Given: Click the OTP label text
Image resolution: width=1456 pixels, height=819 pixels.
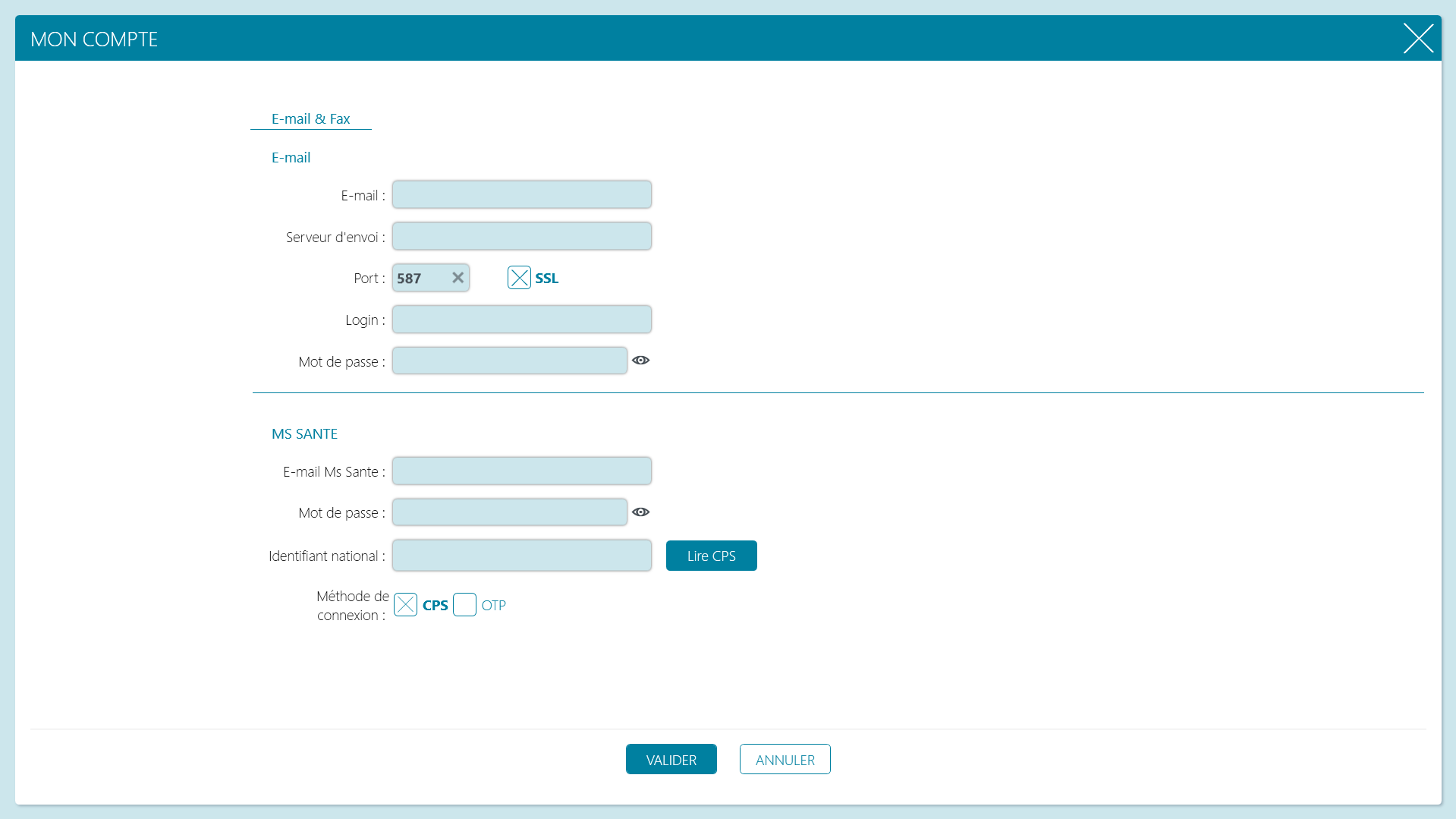Looking at the screenshot, I should click(x=493, y=606).
